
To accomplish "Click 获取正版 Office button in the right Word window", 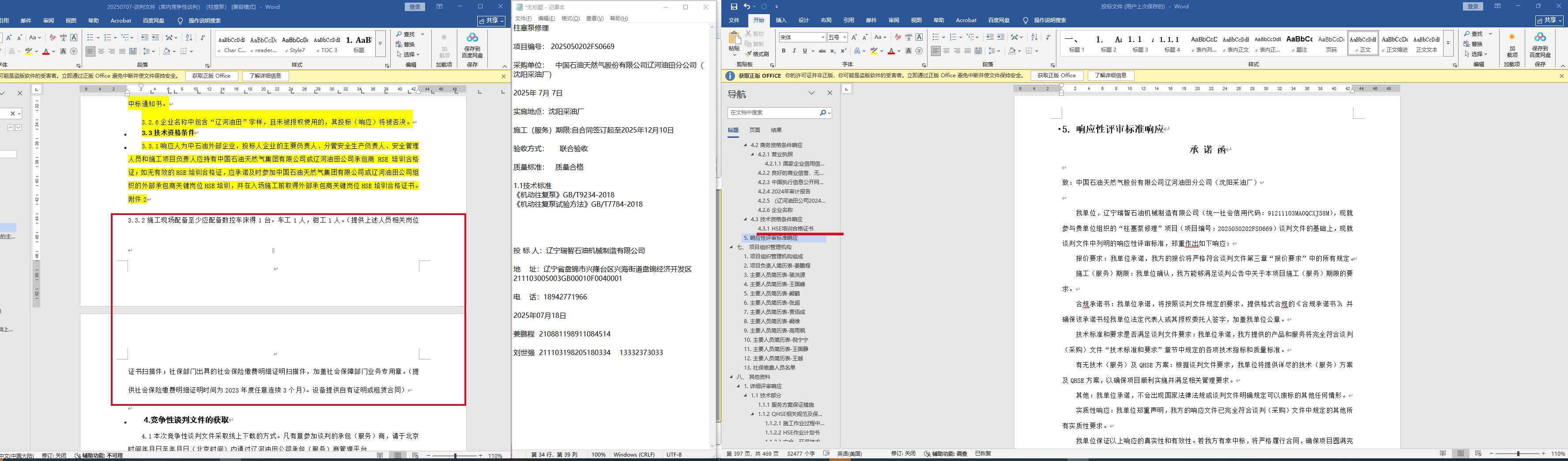I will pos(1057,76).
